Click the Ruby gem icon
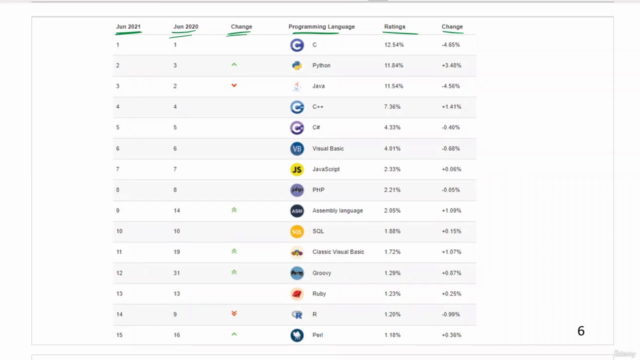The width and height of the screenshot is (640, 360). (297, 294)
